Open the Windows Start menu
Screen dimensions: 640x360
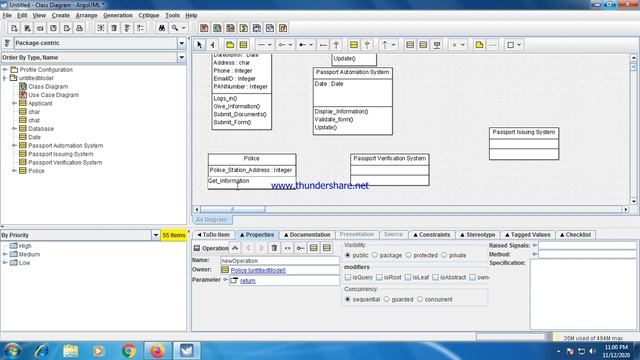[12, 351]
